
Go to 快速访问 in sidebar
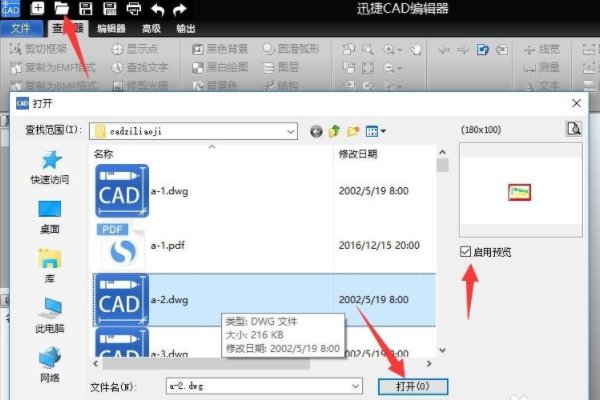tap(50, 167)
